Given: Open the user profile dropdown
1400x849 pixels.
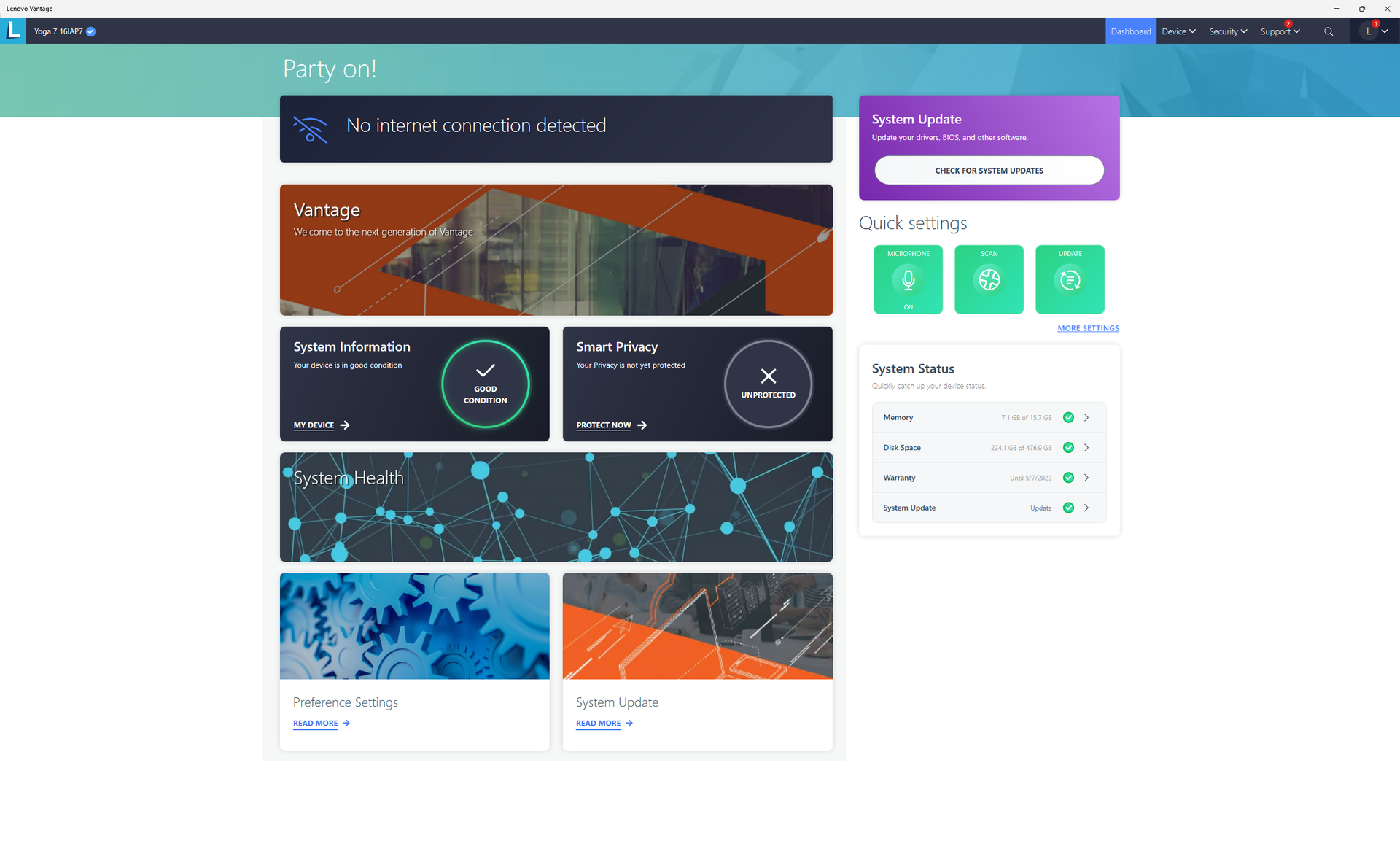Looking at the screenshot, I should point(1374,31).
